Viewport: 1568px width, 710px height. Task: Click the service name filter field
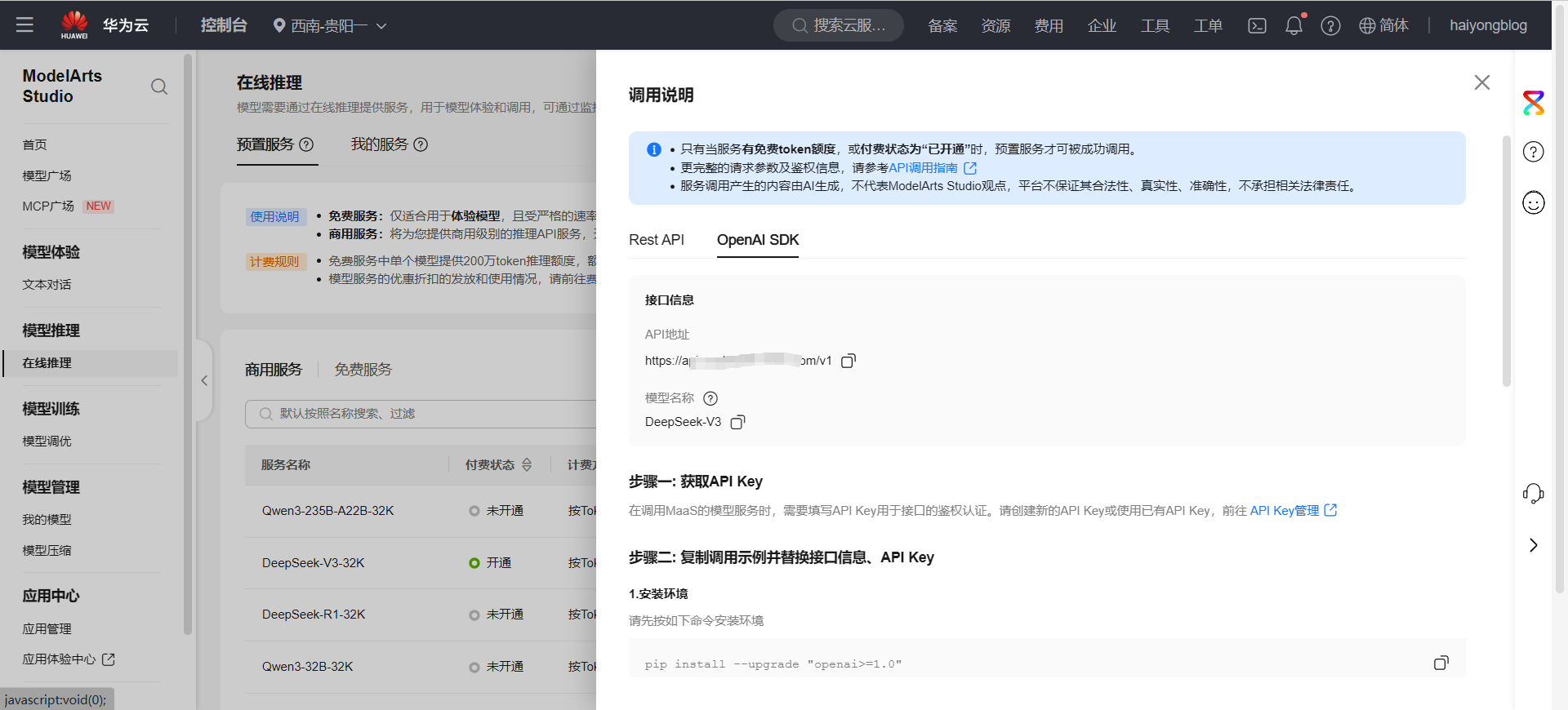[421, 414]
